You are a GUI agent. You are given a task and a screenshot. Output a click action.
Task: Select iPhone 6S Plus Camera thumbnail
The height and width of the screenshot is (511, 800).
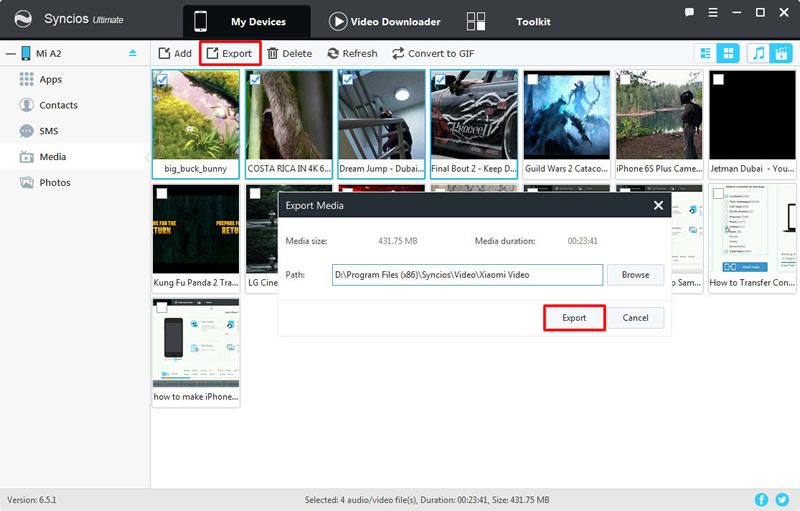pyautogui.click(x=659, y=115)
